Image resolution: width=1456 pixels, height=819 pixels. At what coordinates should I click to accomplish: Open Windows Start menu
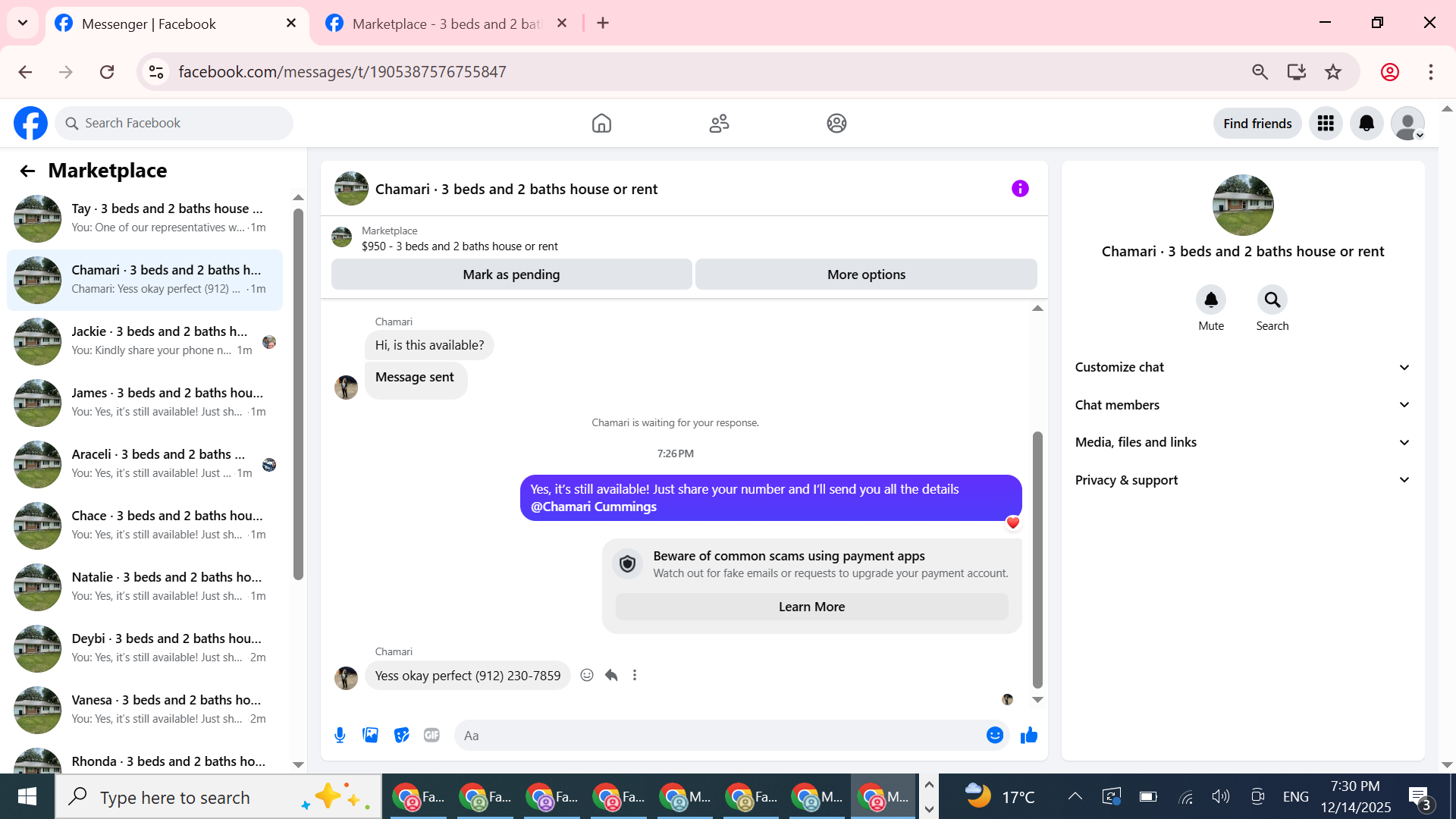[x=27, y=796]
